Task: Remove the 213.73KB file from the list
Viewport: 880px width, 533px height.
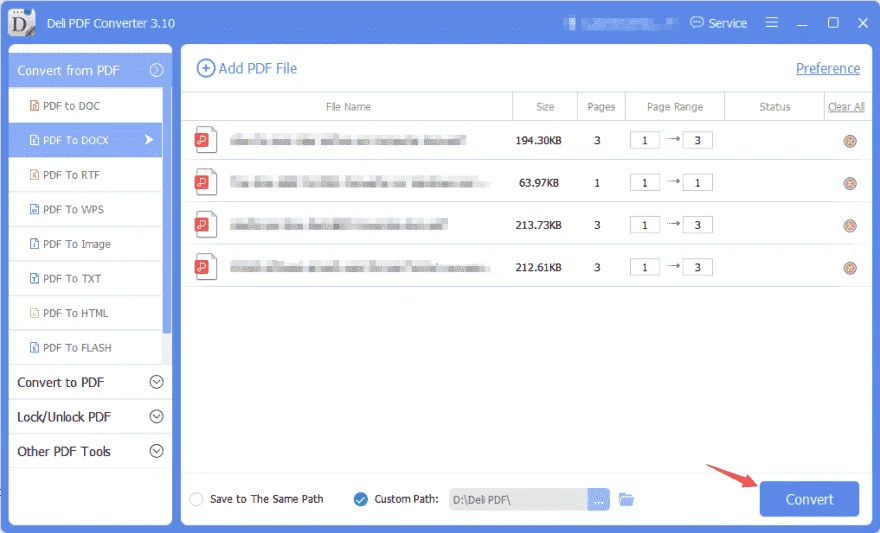Action: pyautogui.click(x=850, y=226)
